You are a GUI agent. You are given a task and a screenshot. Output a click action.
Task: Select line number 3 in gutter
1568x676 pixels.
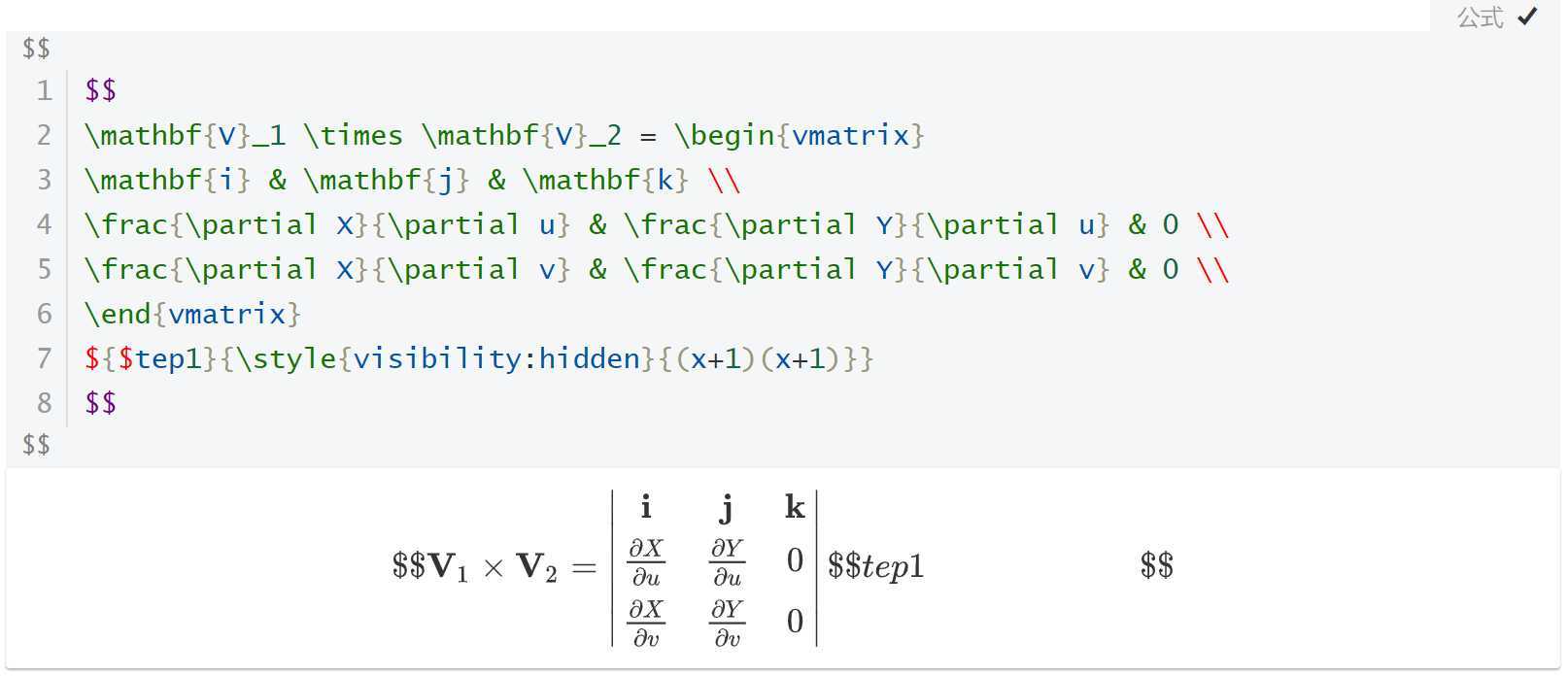point(44,180)
